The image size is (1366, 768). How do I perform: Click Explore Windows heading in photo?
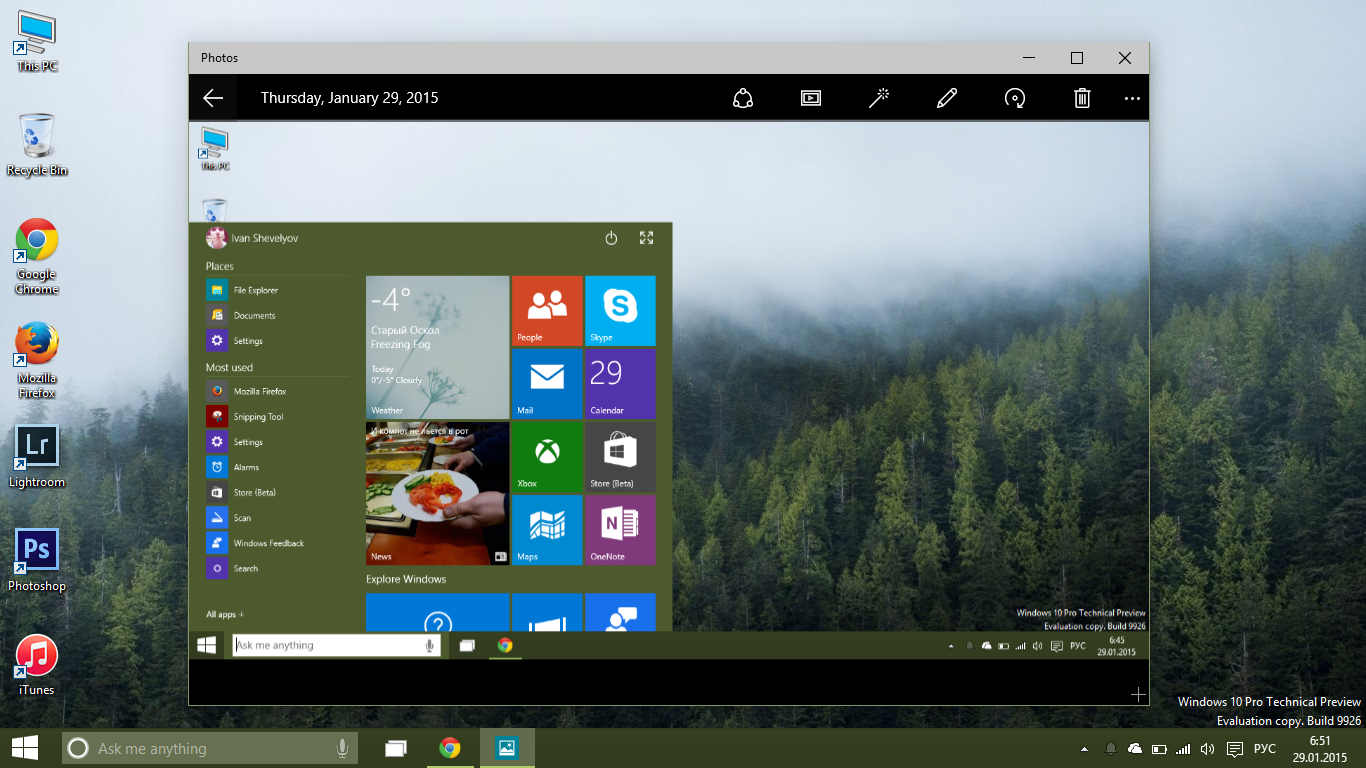406,579
